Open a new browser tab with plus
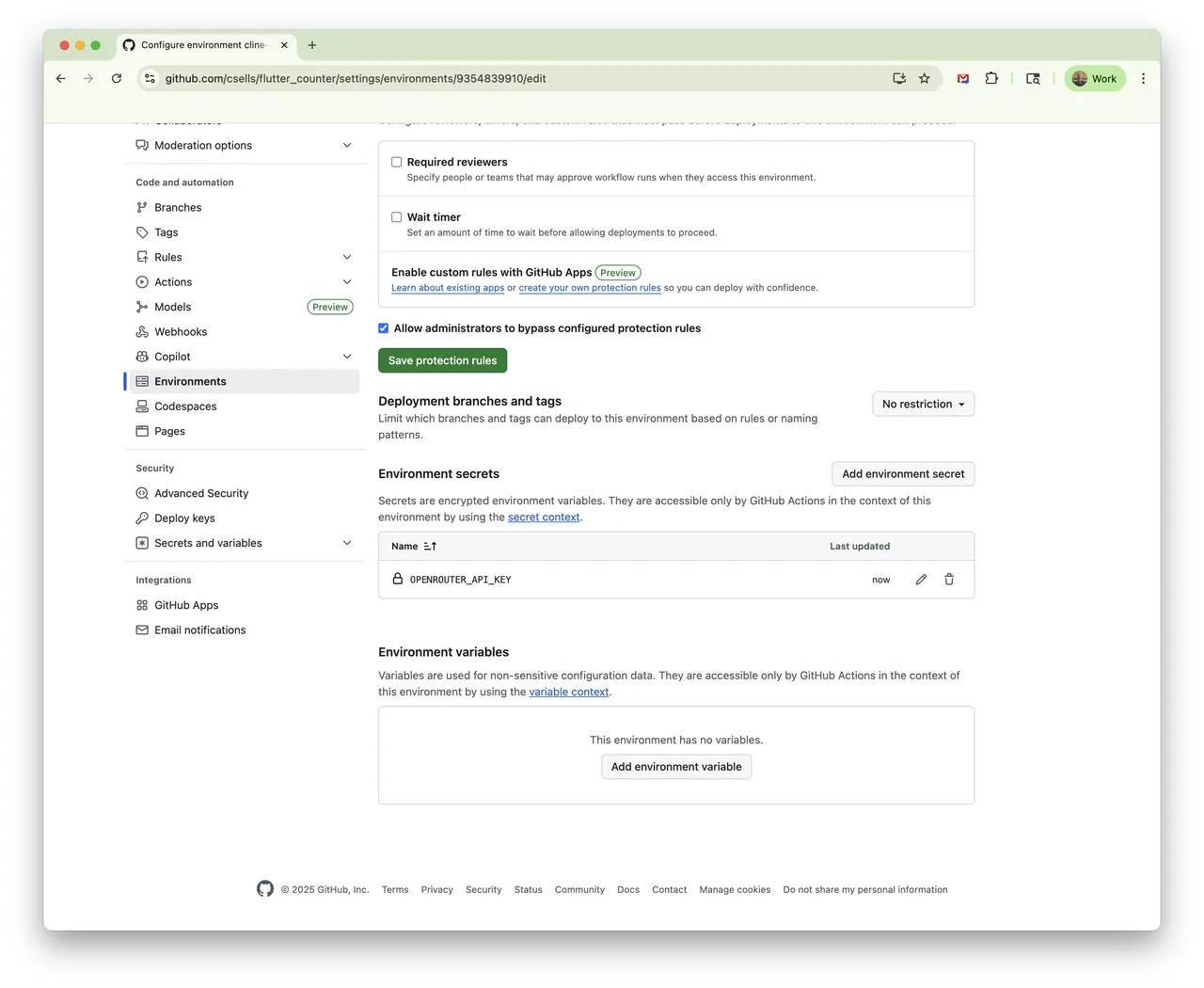The height and width of the screenshot is (988, 1204). (312, 45)
